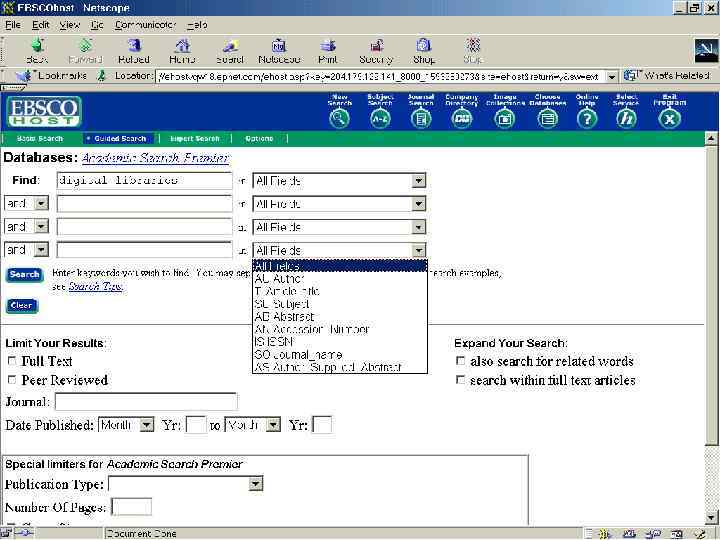Screen dimensions: 720x540
Task: Switch to Basic Search tab
Action: (39, 138)
